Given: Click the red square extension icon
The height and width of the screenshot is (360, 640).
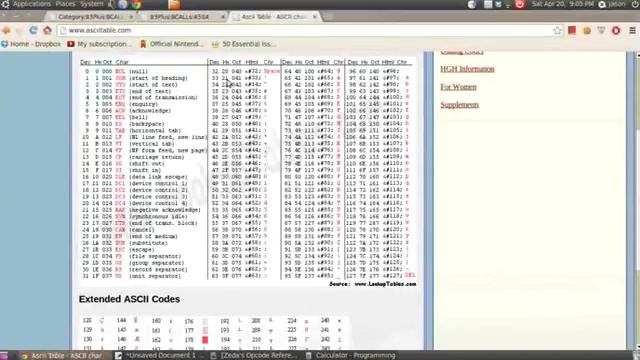Looking at the screenshot, I should click(x=572, y=30).
